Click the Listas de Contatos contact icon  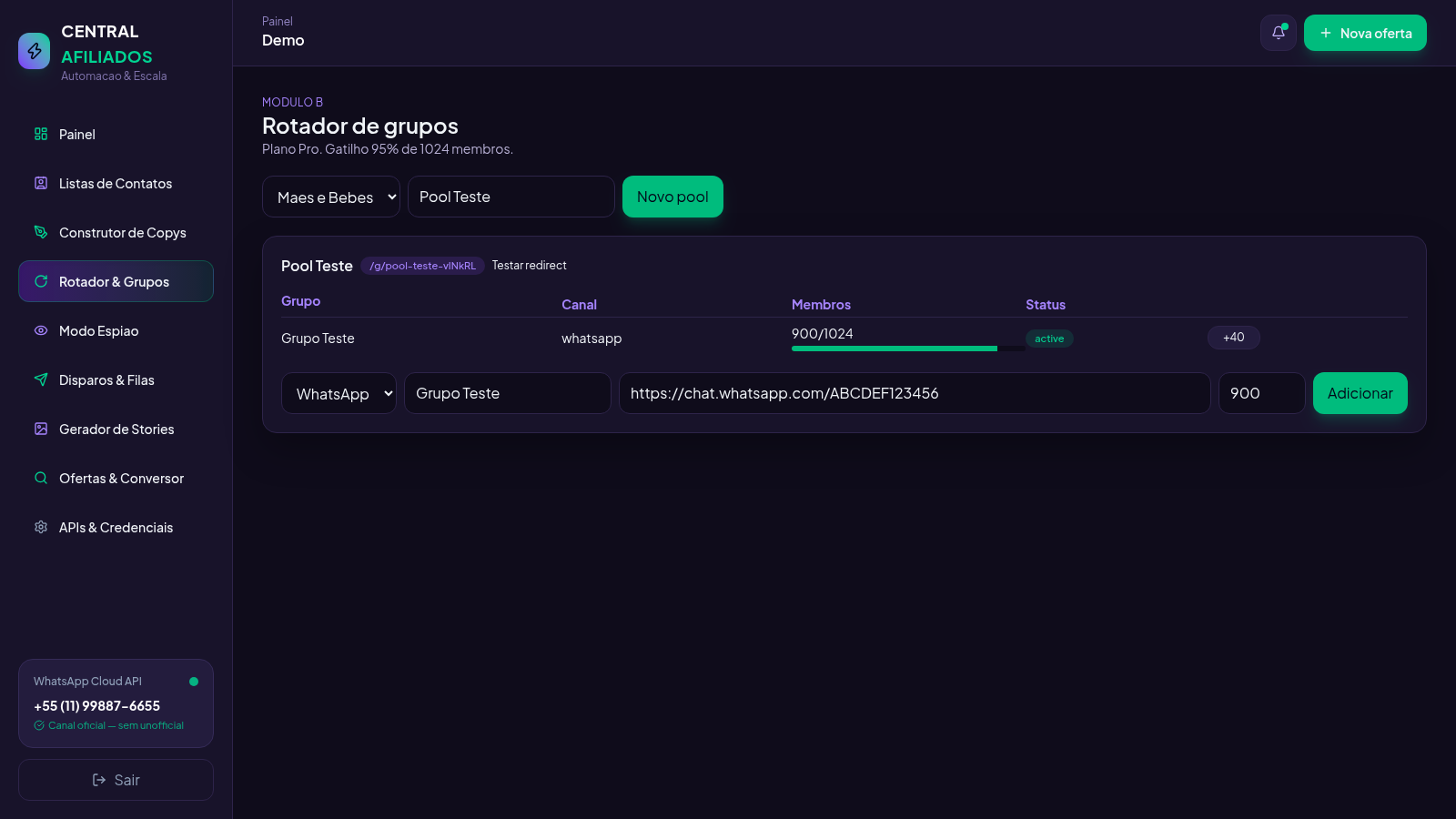coord(41,183)
